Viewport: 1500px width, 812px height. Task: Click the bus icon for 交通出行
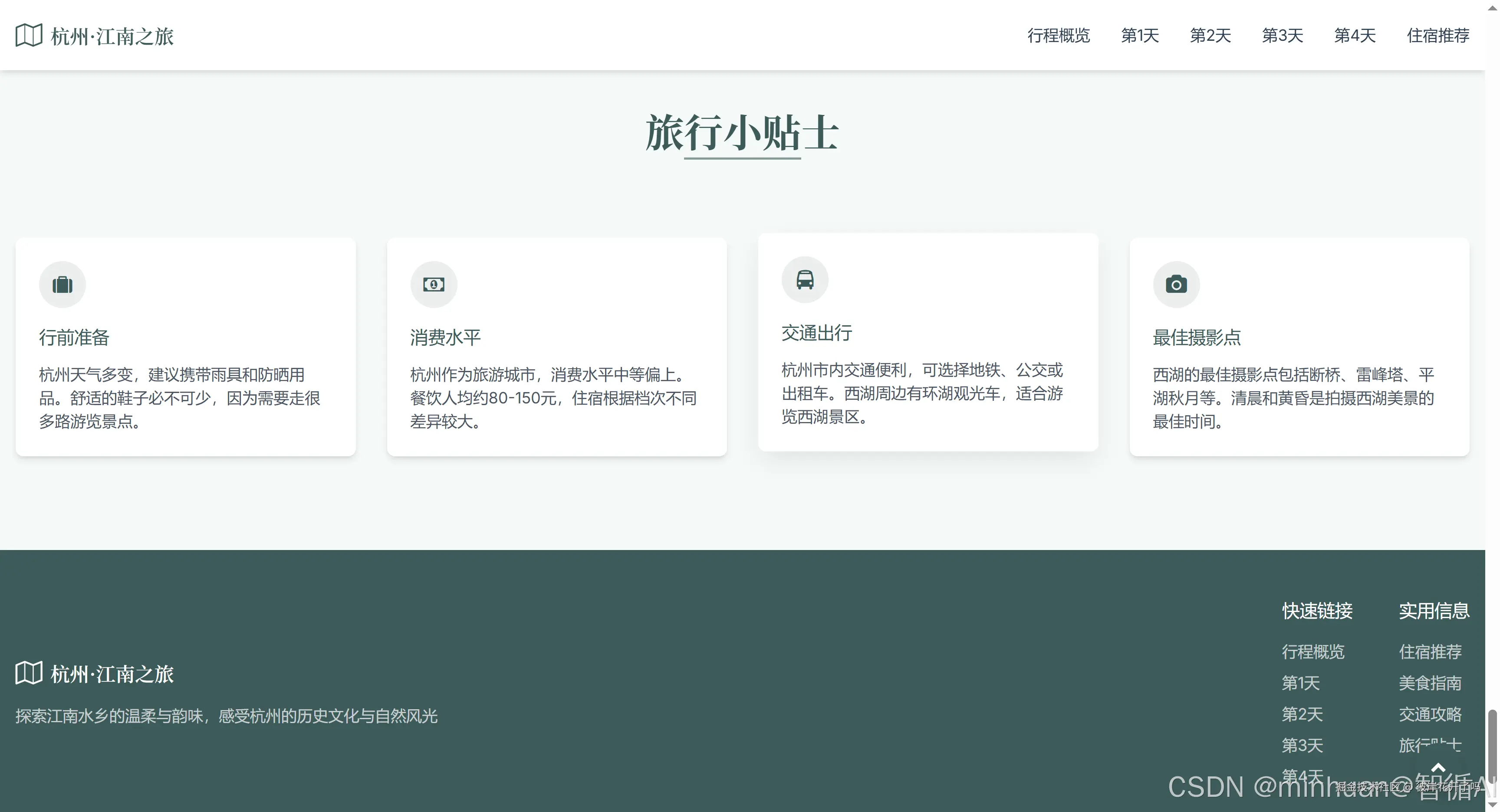tap(805, 280)
